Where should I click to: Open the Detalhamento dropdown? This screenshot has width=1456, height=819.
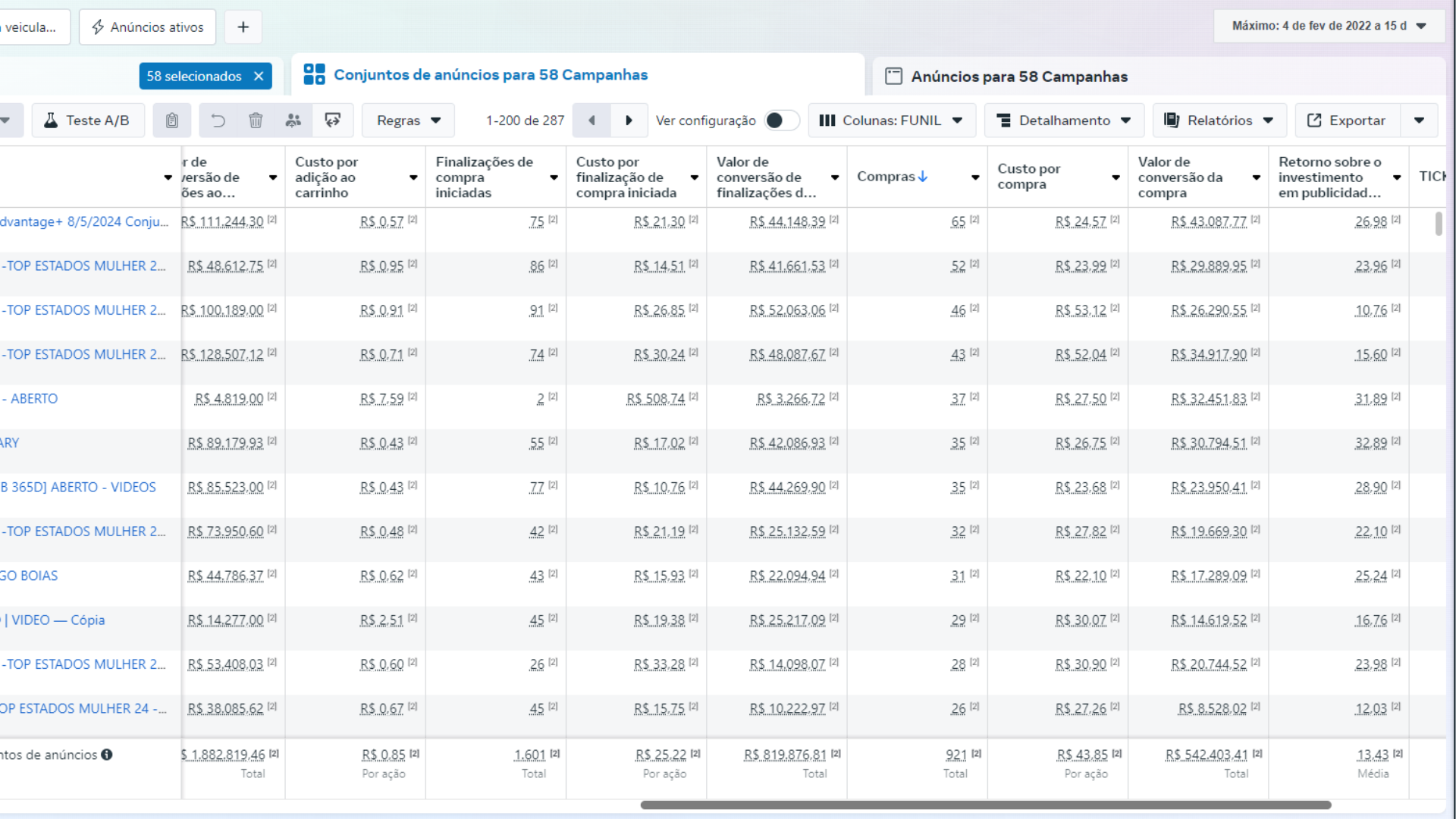[1064, 121]
